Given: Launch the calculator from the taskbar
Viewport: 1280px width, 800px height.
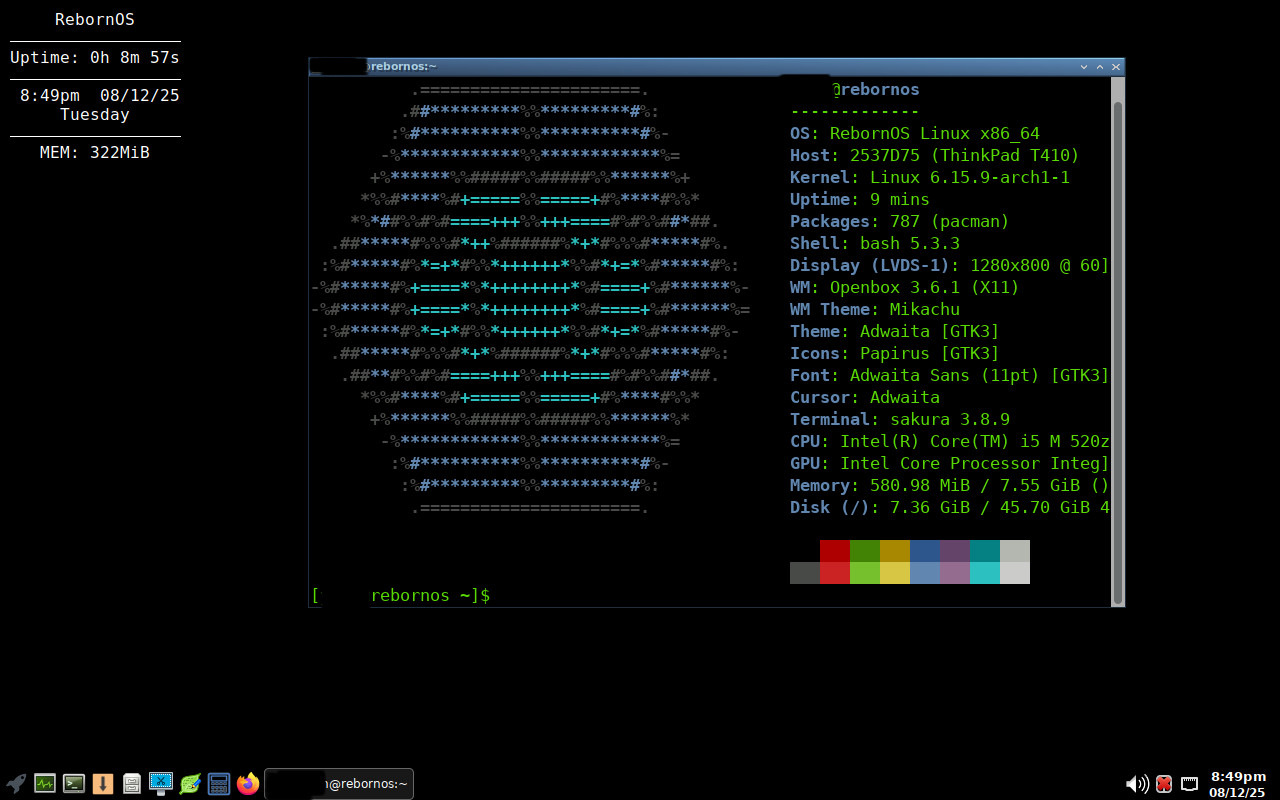Looking at the screenshot, I should point(219,784).
